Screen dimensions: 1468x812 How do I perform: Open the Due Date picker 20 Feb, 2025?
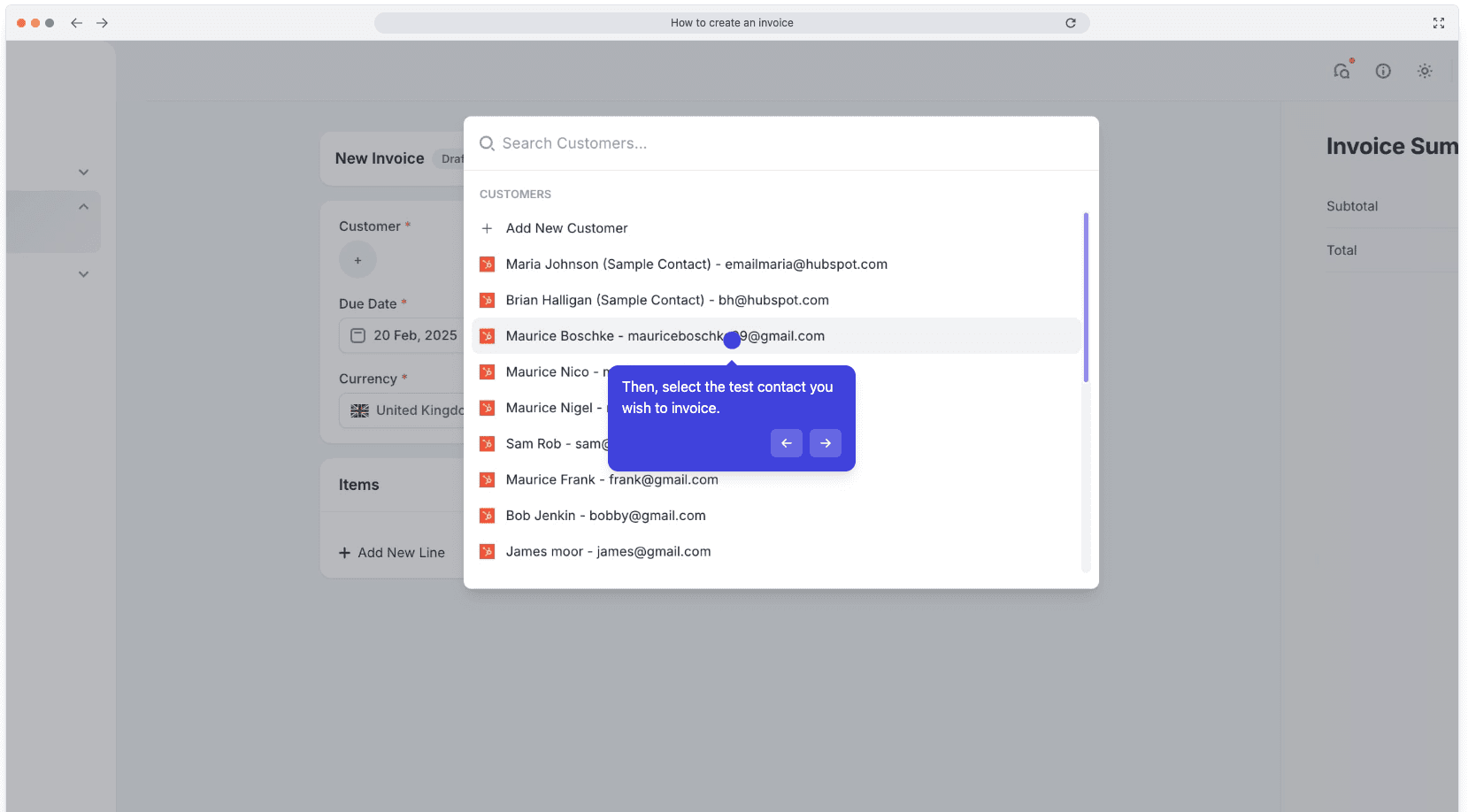click(x=403, y=335)
